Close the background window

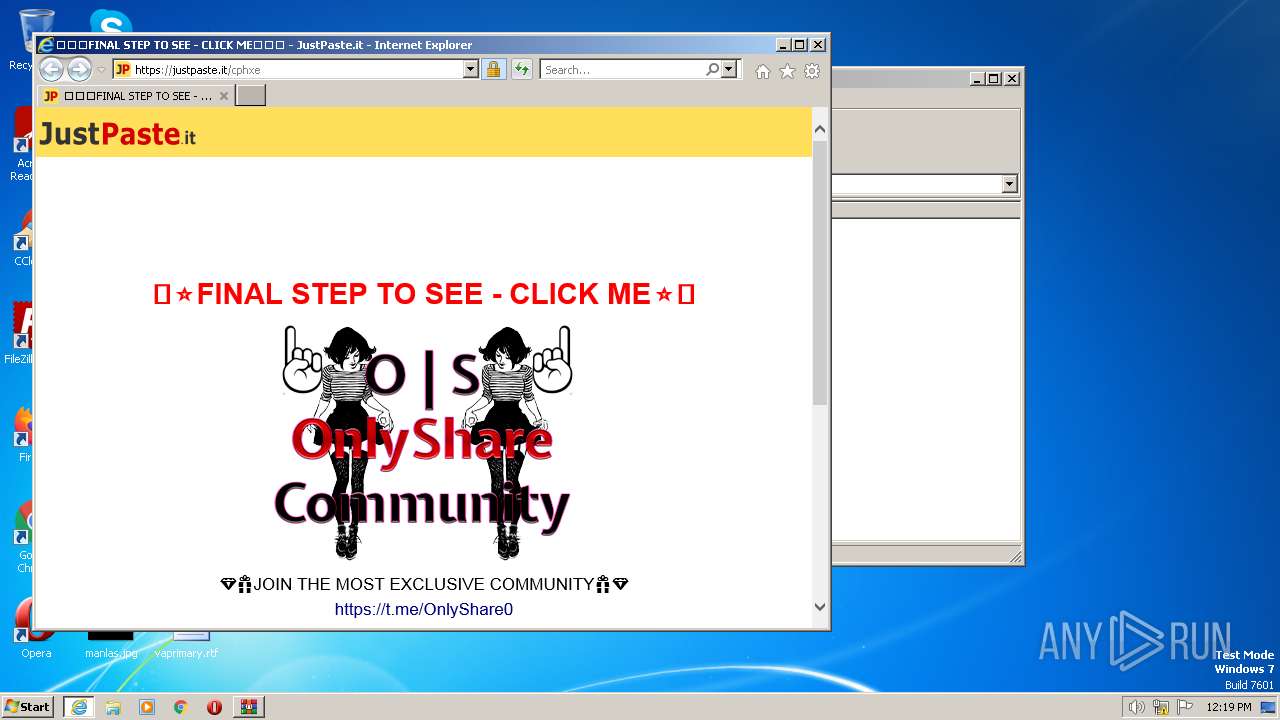pyautogui.click(x=1012, y=78)
